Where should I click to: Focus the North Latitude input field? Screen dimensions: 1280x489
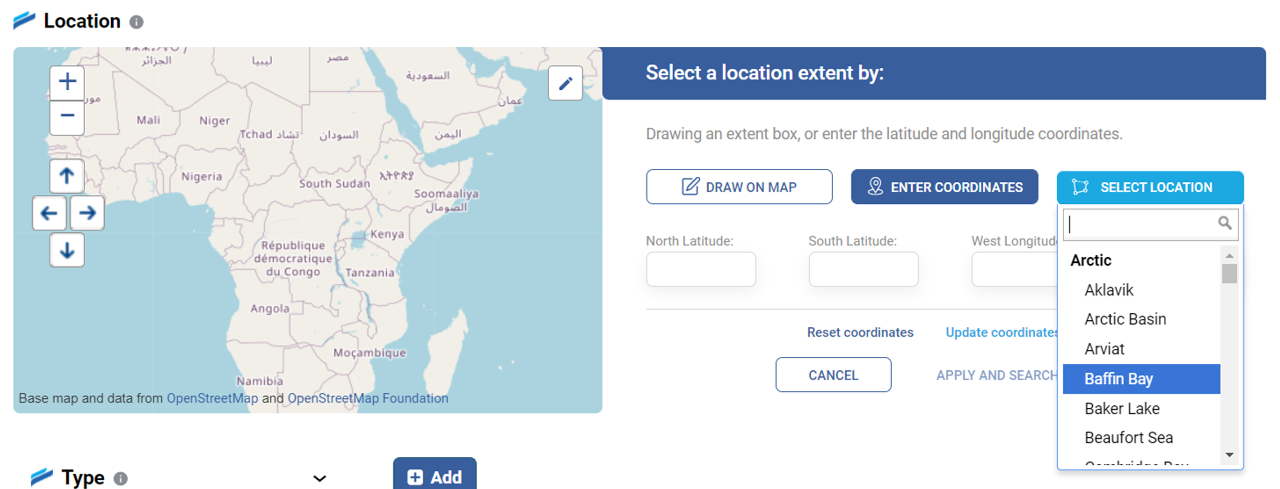701,269
